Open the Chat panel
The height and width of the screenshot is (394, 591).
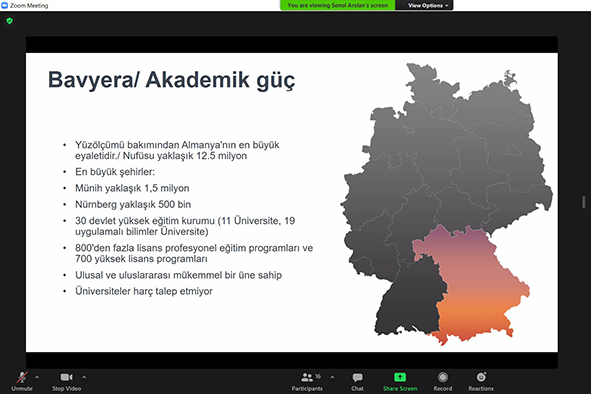pyautogui.click(x=357, y=381)
